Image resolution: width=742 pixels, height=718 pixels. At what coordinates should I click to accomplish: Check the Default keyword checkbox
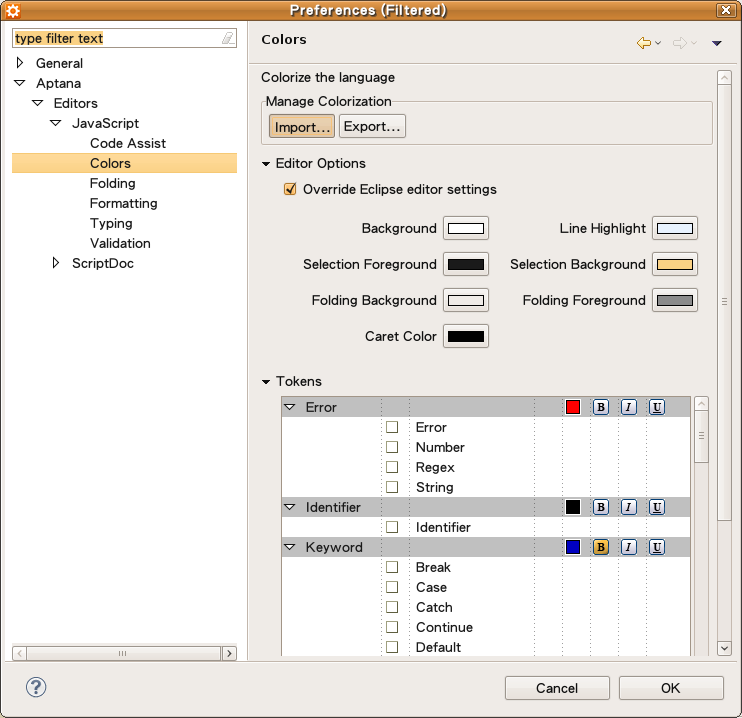tap(392, 647)
